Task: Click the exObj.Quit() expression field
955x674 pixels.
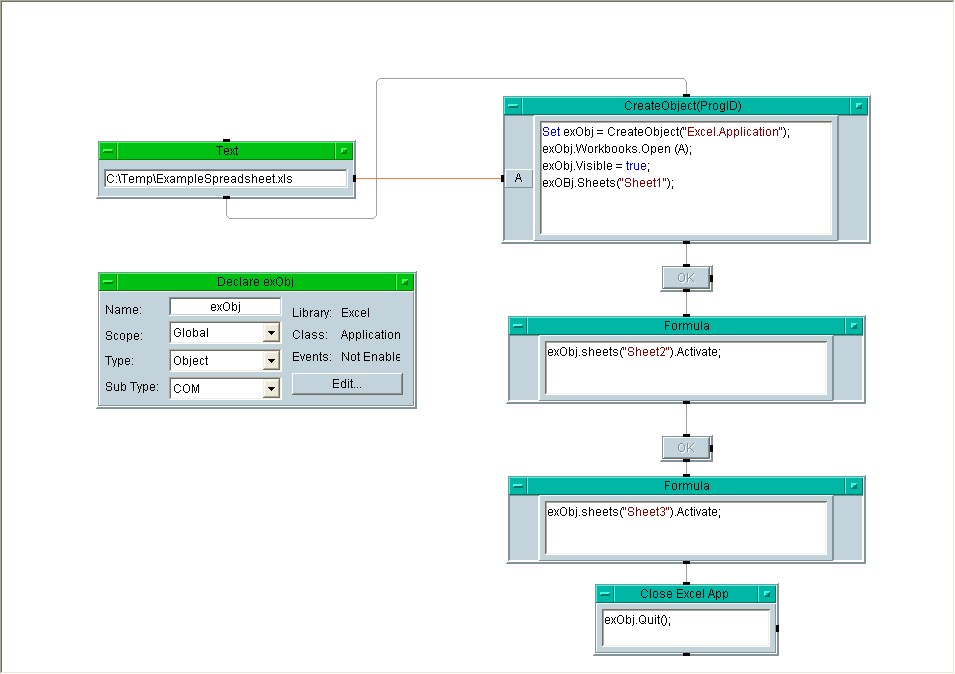Action: point(686,628)
